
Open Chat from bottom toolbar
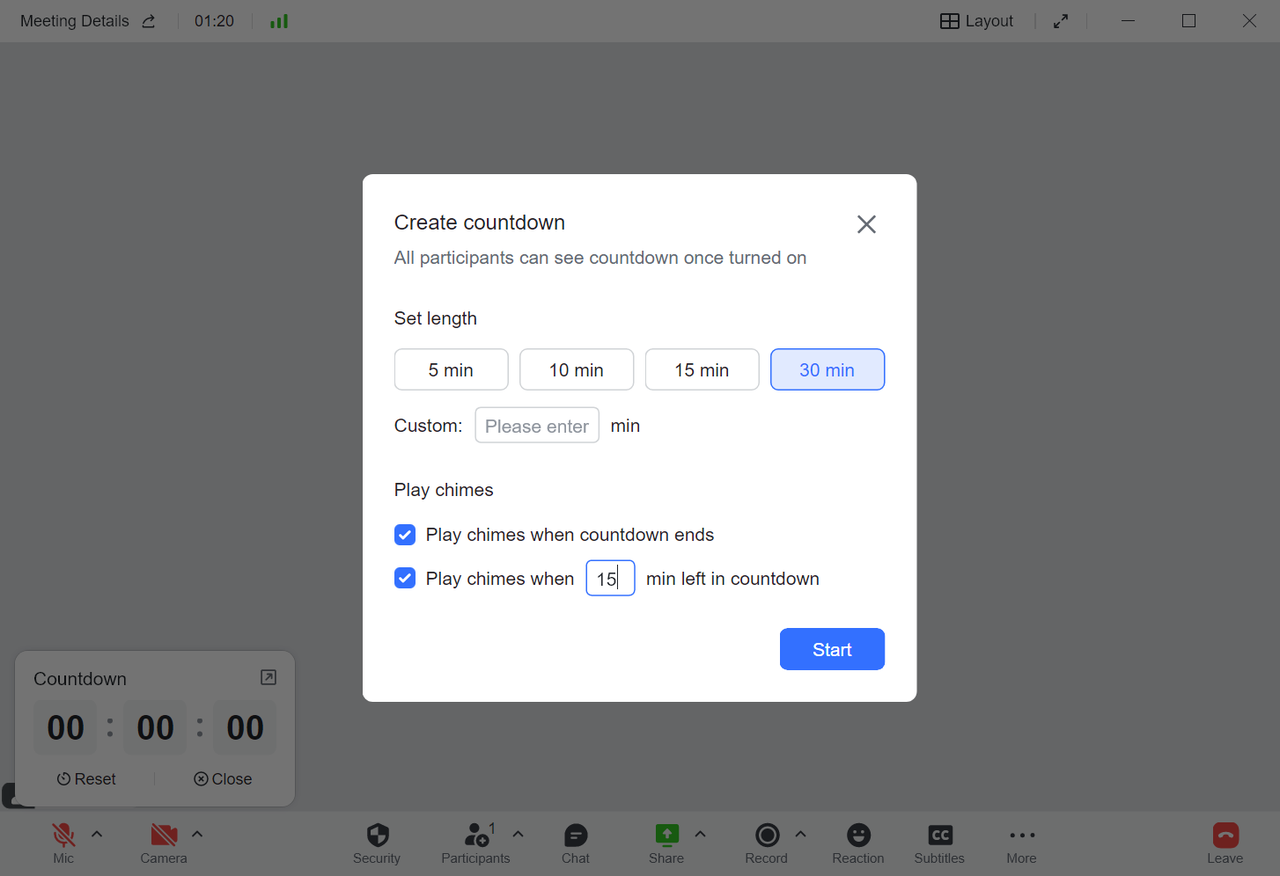[x=576, y=835]
